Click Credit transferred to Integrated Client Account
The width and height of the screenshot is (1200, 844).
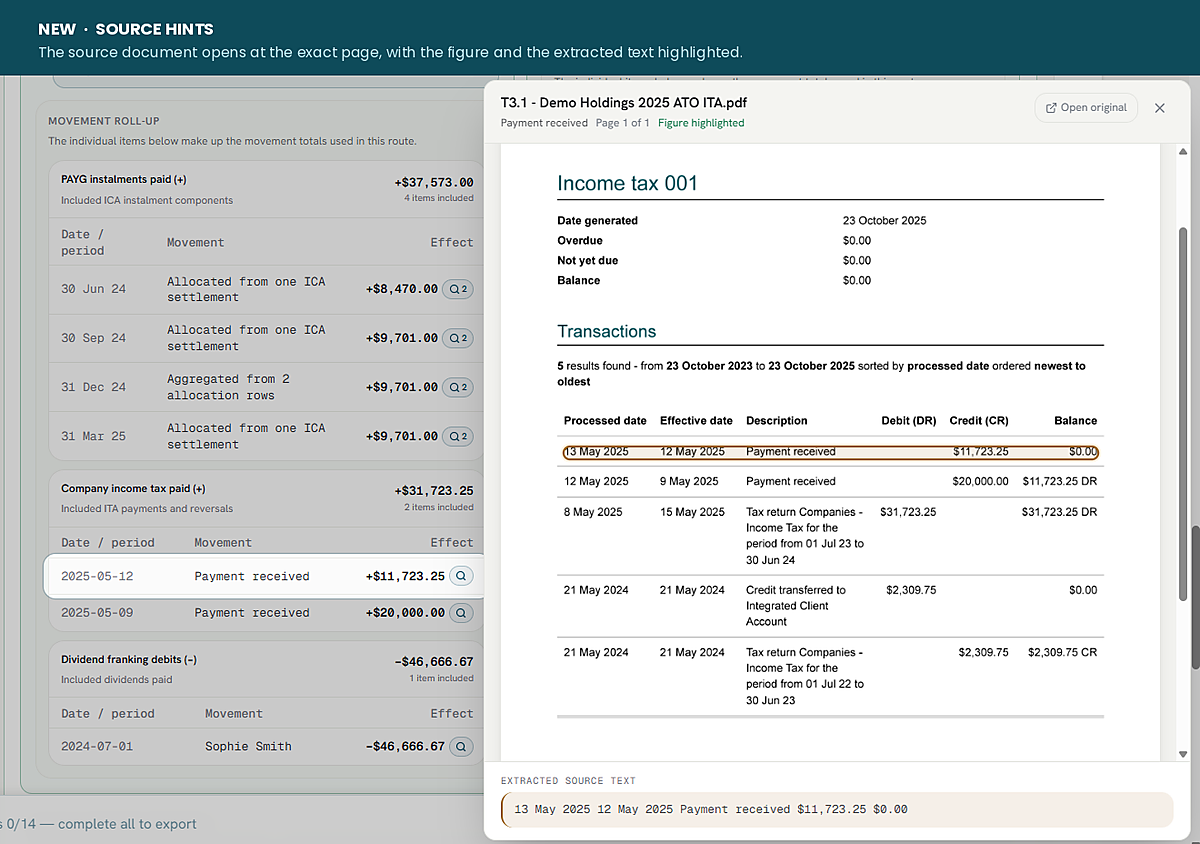pos(796,606)
